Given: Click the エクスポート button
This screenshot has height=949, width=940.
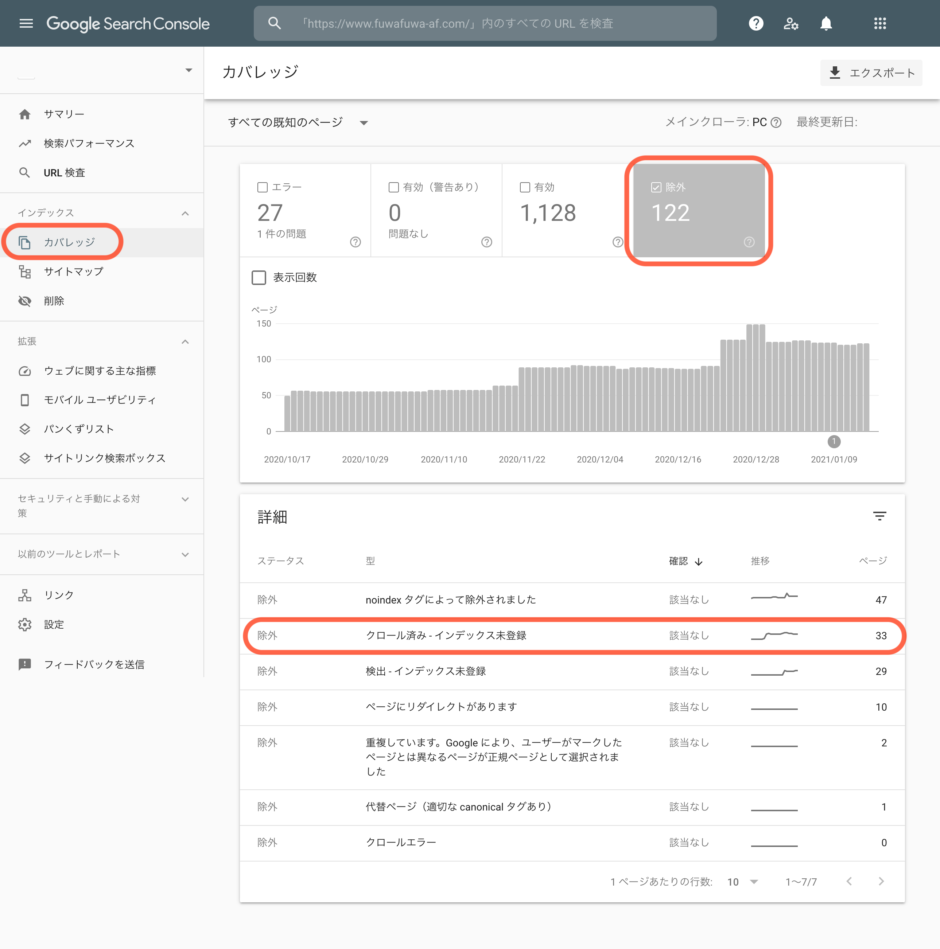Looking at the screenshot, I should pos(871,73).
